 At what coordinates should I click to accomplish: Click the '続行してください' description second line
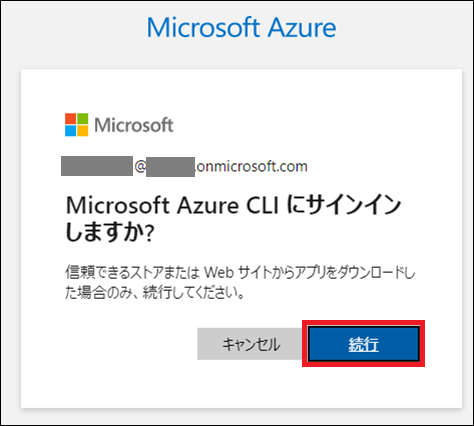point(155,293)
